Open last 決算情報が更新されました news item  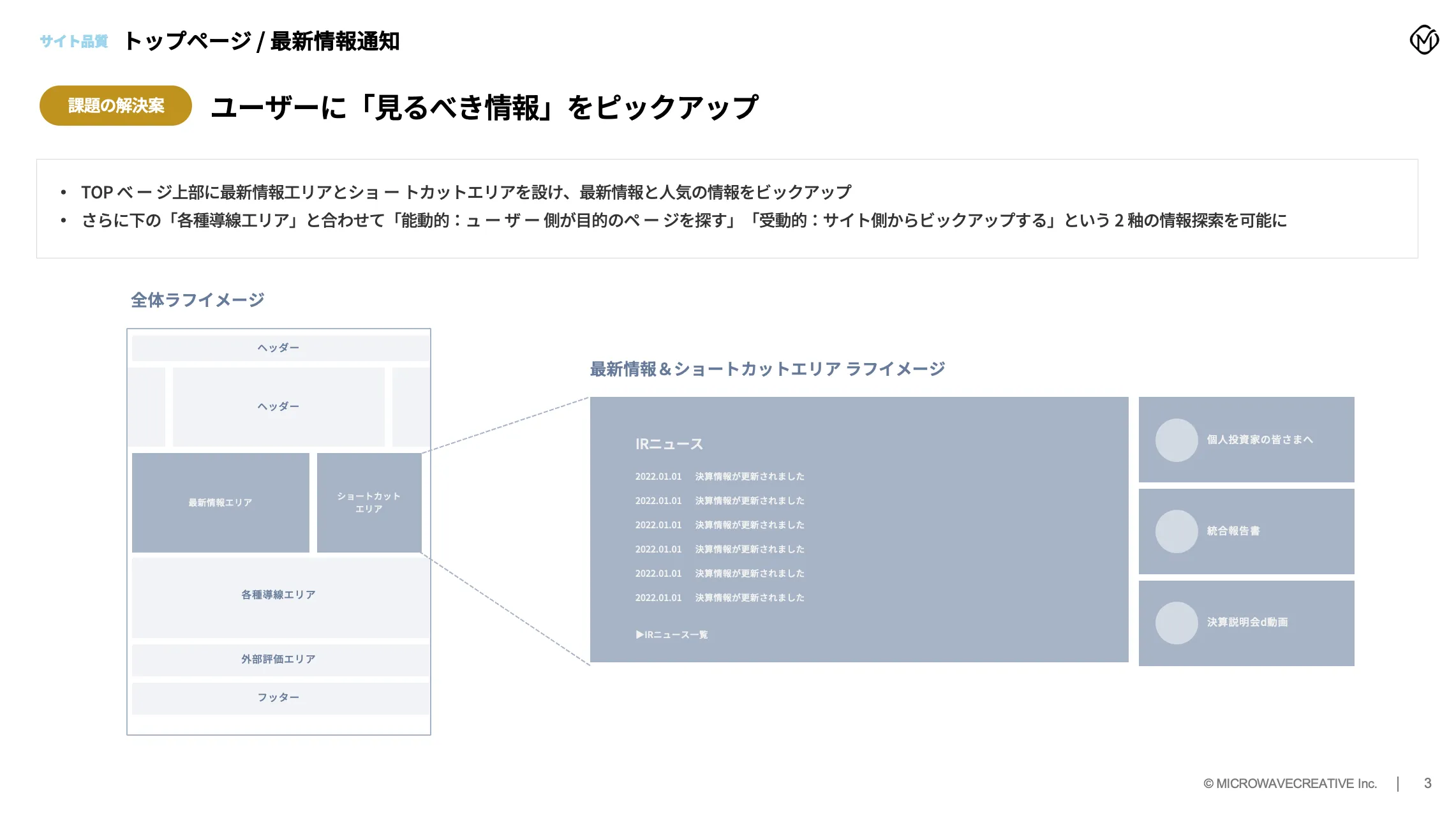point(749,598)
